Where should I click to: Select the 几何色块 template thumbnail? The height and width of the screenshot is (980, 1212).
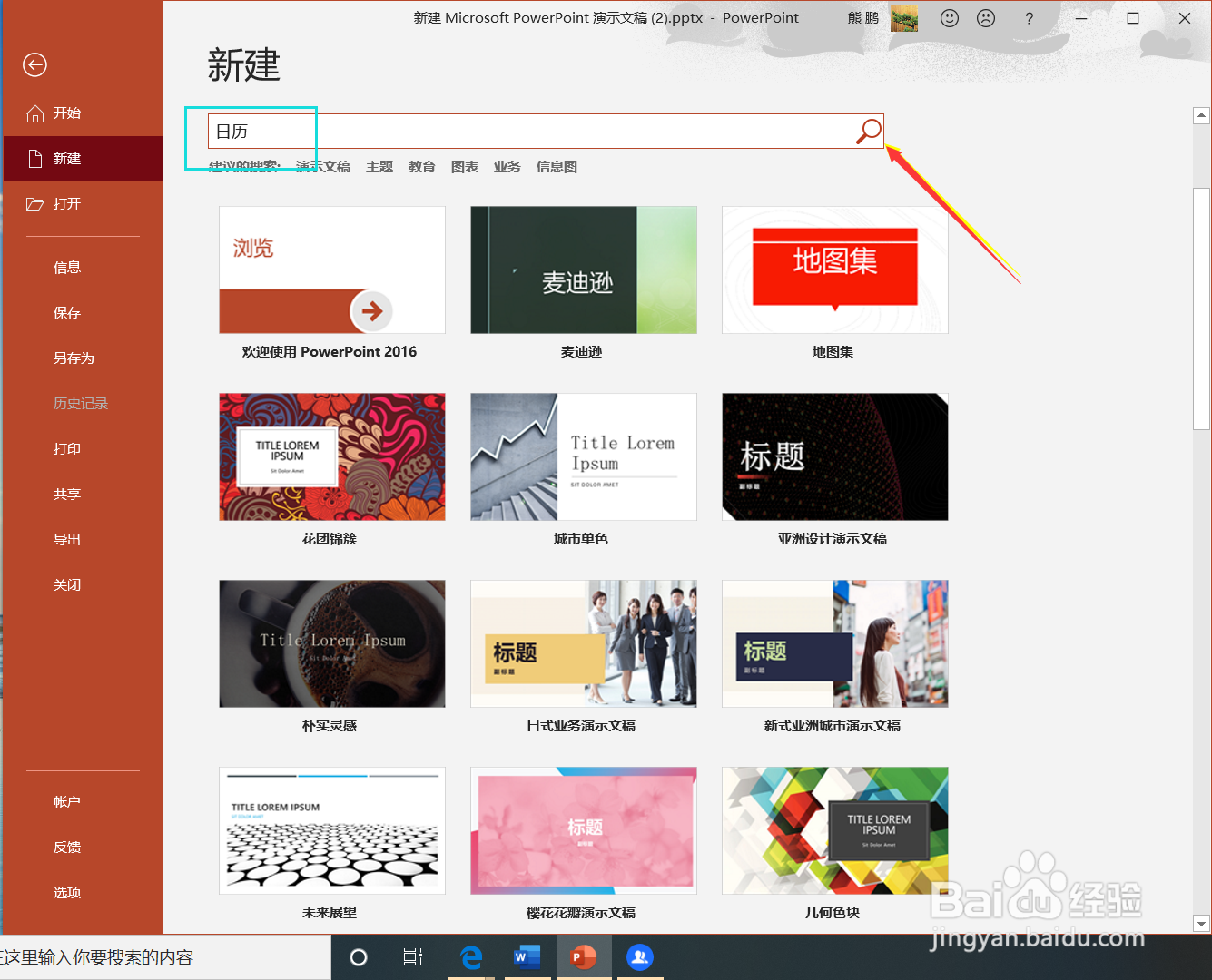835,830
